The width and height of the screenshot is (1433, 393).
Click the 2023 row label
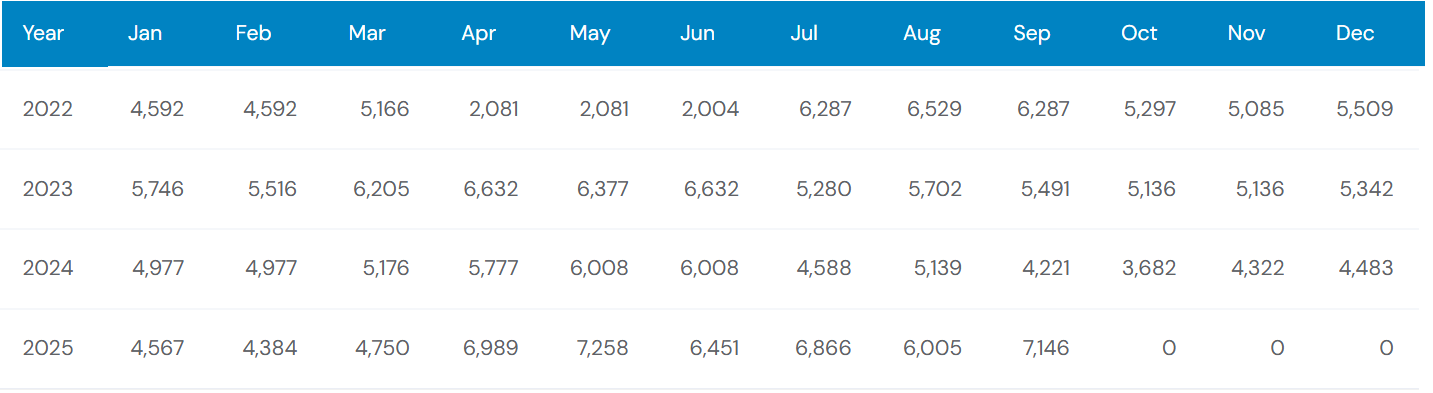pos(48,189)
